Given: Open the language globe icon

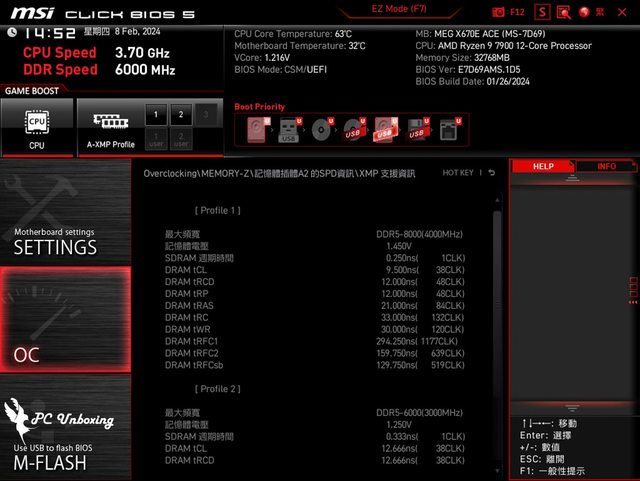Looking at the screenshot, I should click(x=585, y=12).
